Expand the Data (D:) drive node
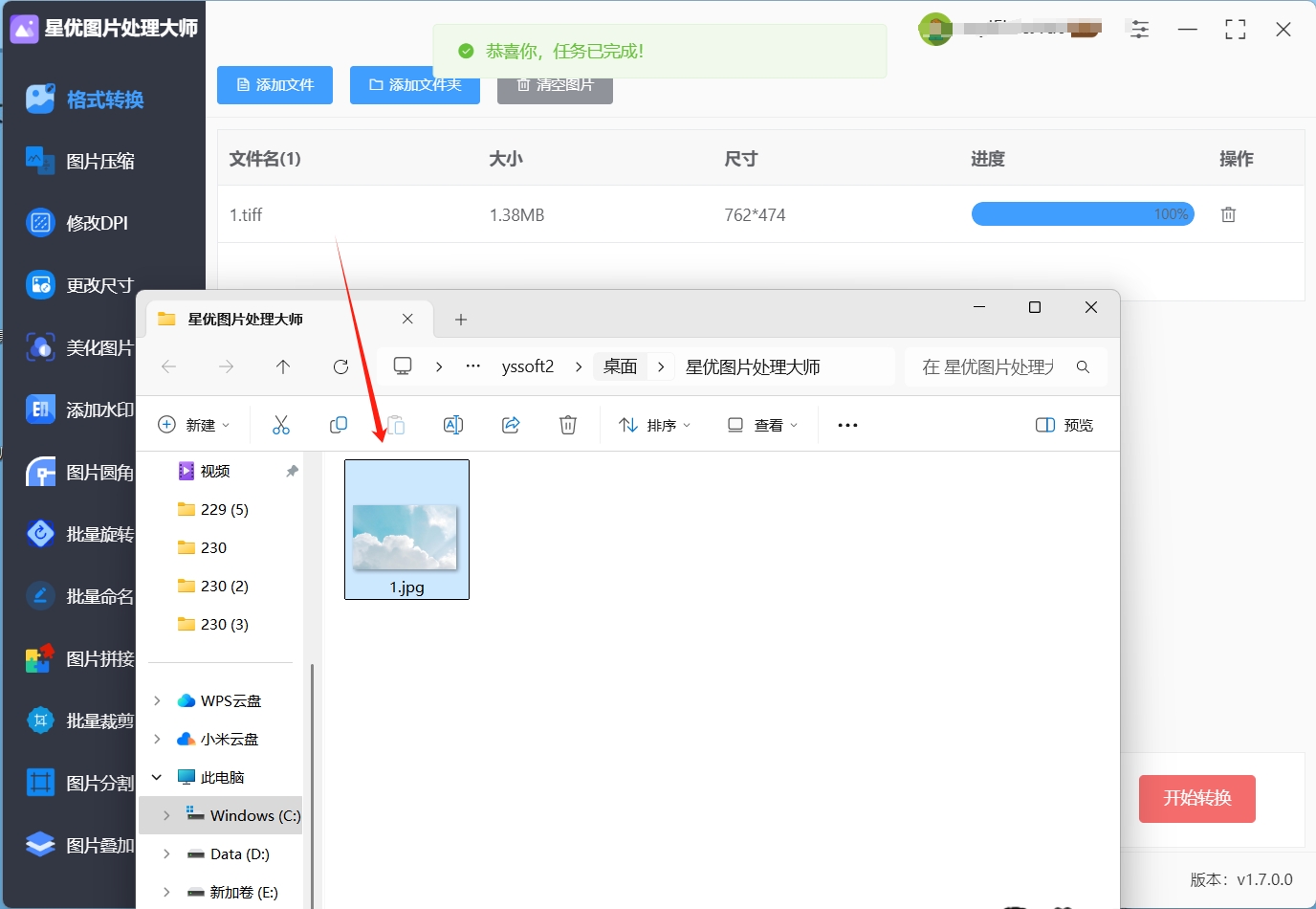This screenshot has height=909, width=1316. 167,854
